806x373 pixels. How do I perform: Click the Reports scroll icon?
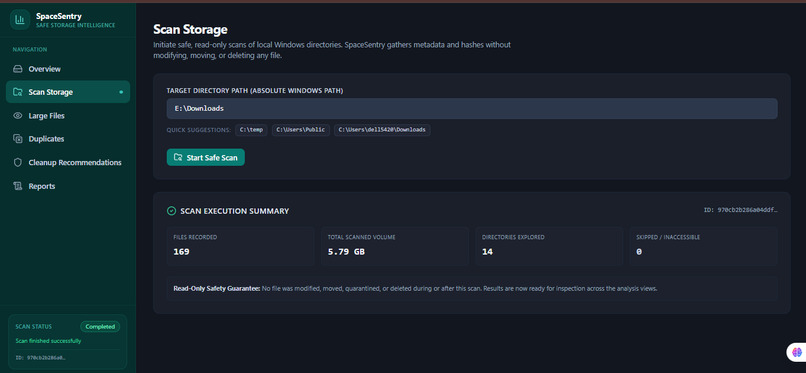point(18,186)
